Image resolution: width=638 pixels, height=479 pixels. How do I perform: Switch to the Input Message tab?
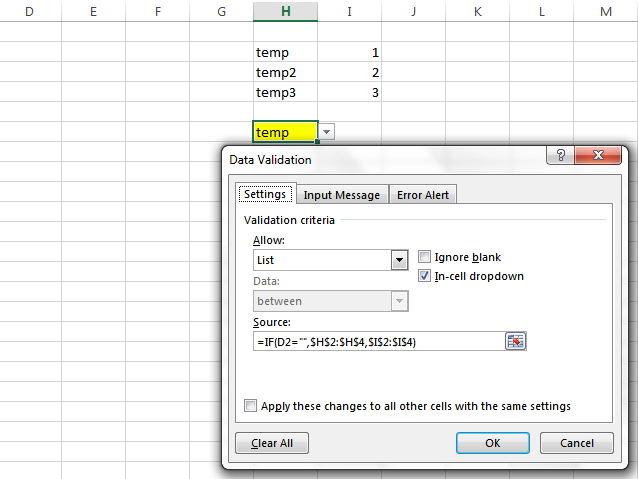pyautogui.click(x=342, y=195)
